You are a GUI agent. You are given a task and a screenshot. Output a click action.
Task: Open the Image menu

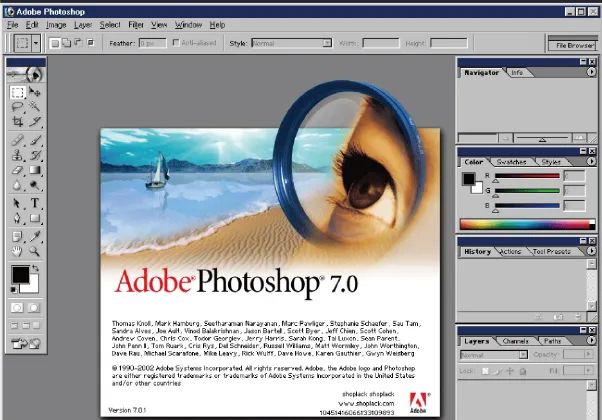coord(56,25)
